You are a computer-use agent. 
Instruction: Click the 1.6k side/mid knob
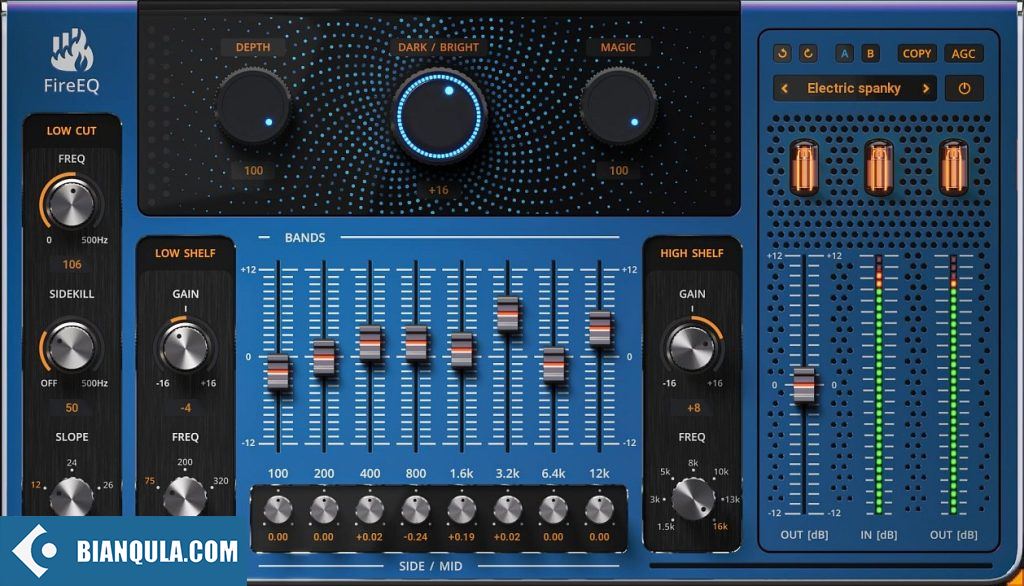(462, 510)
